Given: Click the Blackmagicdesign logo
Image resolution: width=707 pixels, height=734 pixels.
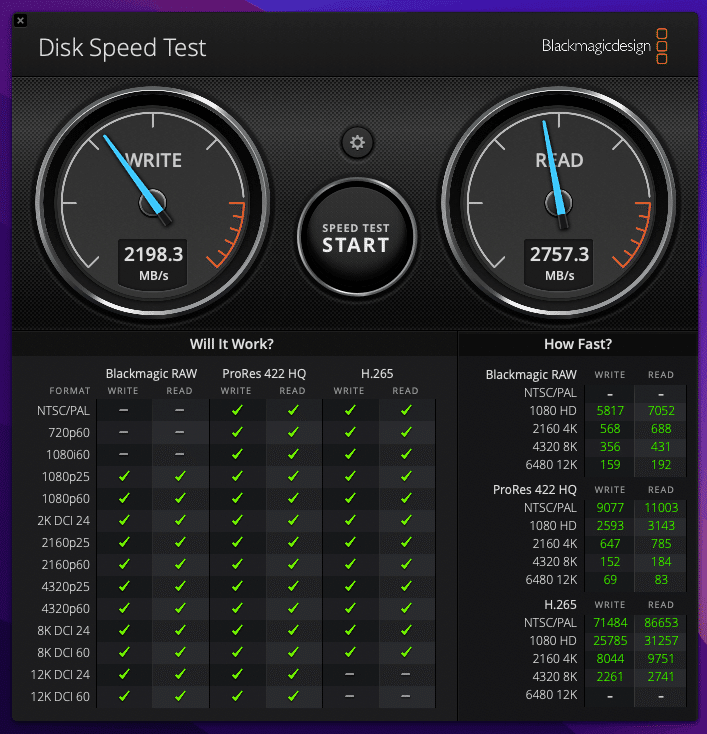Looking at the screenshot, I should [604, 46].
